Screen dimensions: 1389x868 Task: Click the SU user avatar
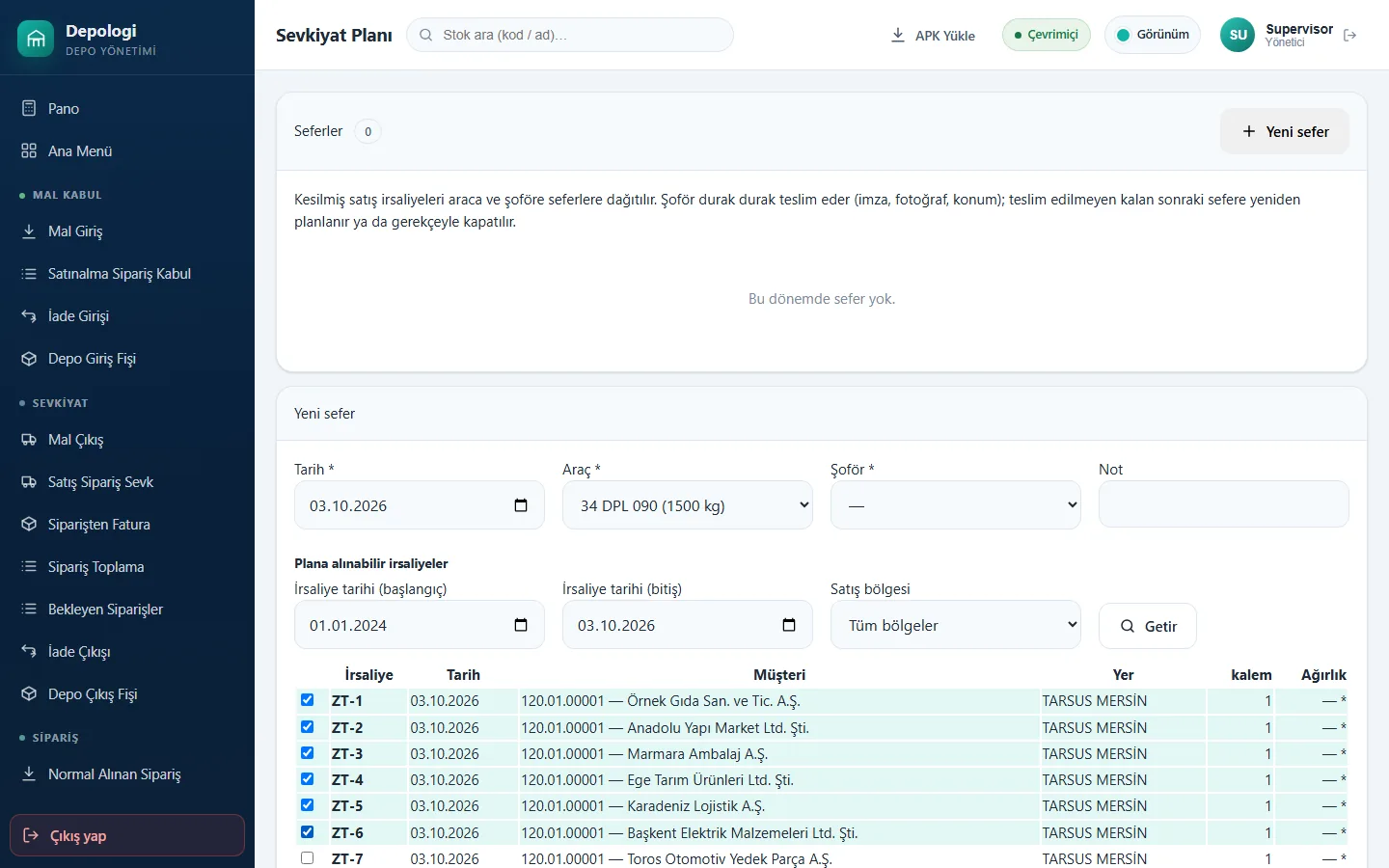(x=1238, y=35)
